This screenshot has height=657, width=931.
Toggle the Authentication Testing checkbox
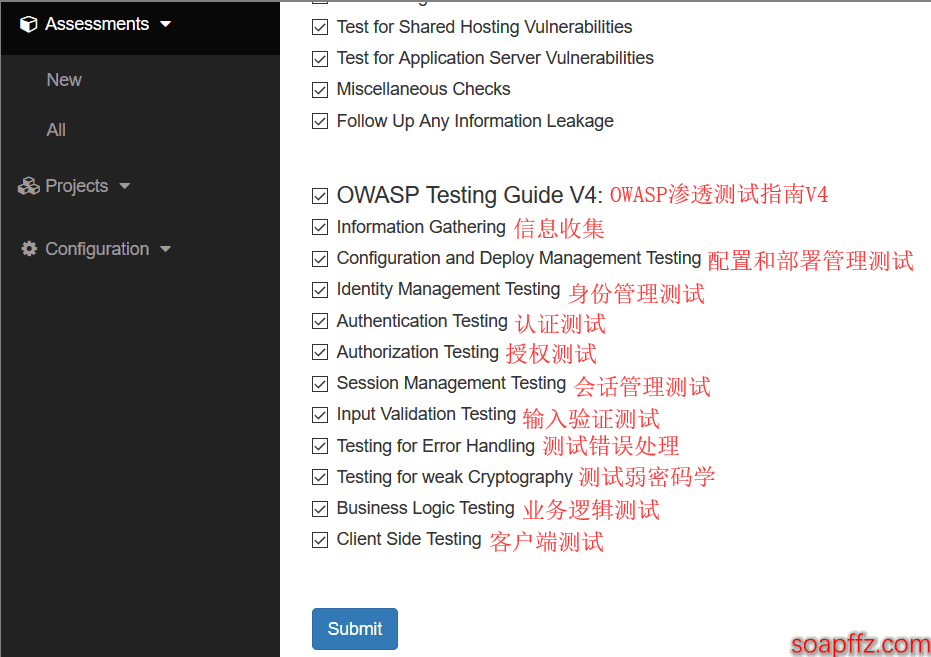320,321
